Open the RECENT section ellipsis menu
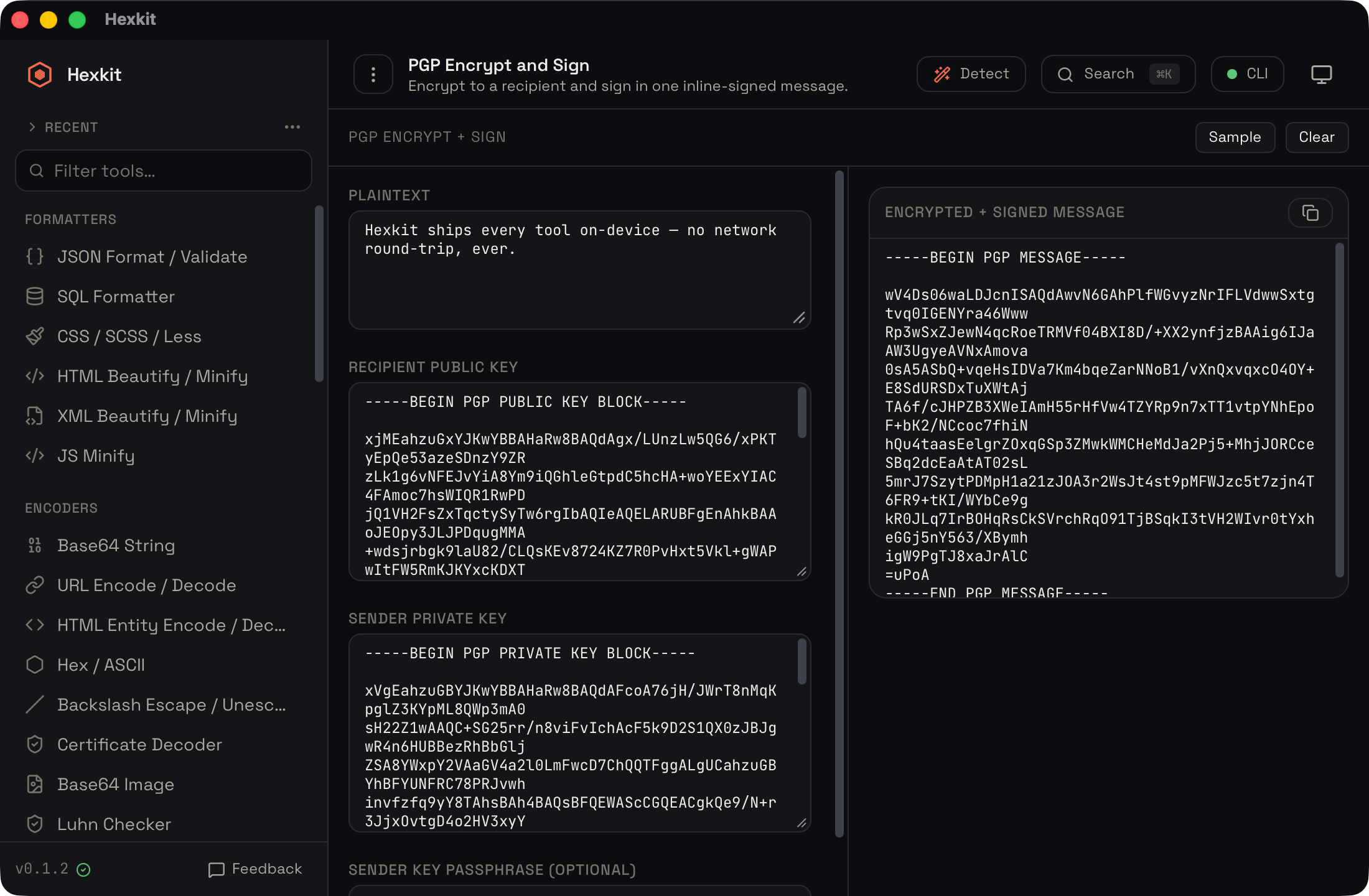The width and height of the screenshot is (1369, 896). point(292,127)
